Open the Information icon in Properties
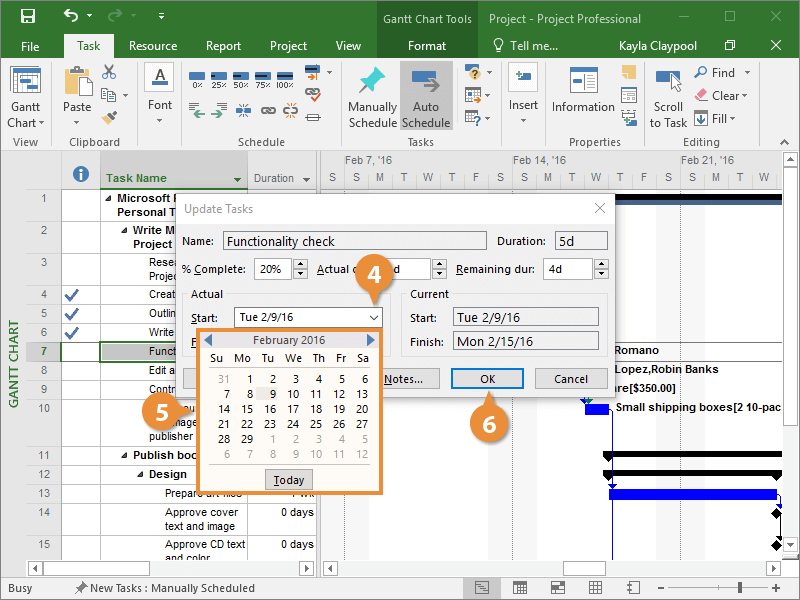800x600 pixels. 583,82
